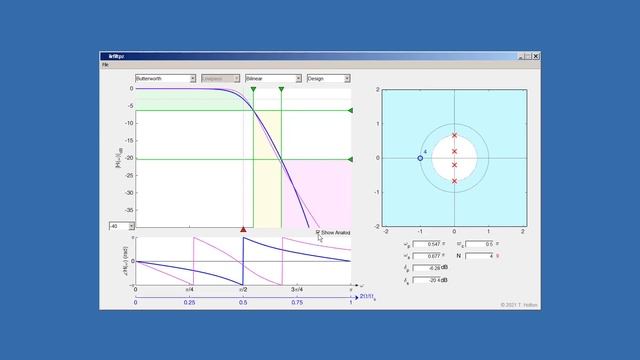Click the filter order N input field
Screen dimensions: 640x360
click(480, 256)
